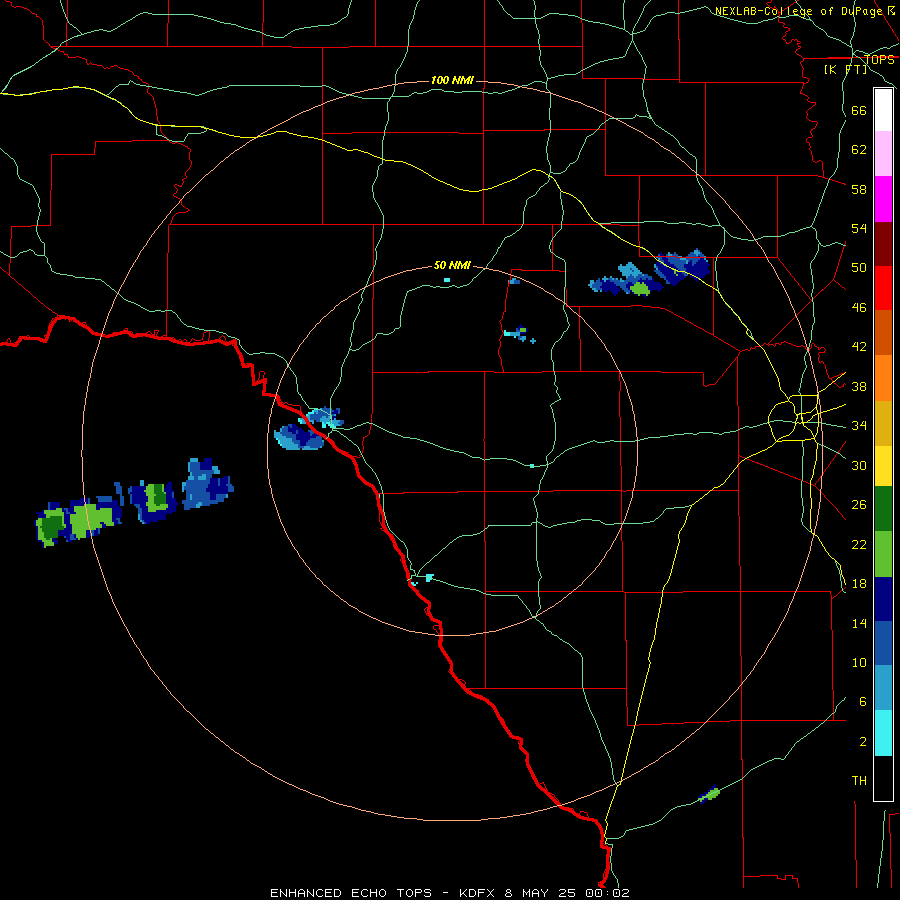Click the "50 NMI" range ring label
This screenshot has height=900, width=900.
(x=452, y=265)
